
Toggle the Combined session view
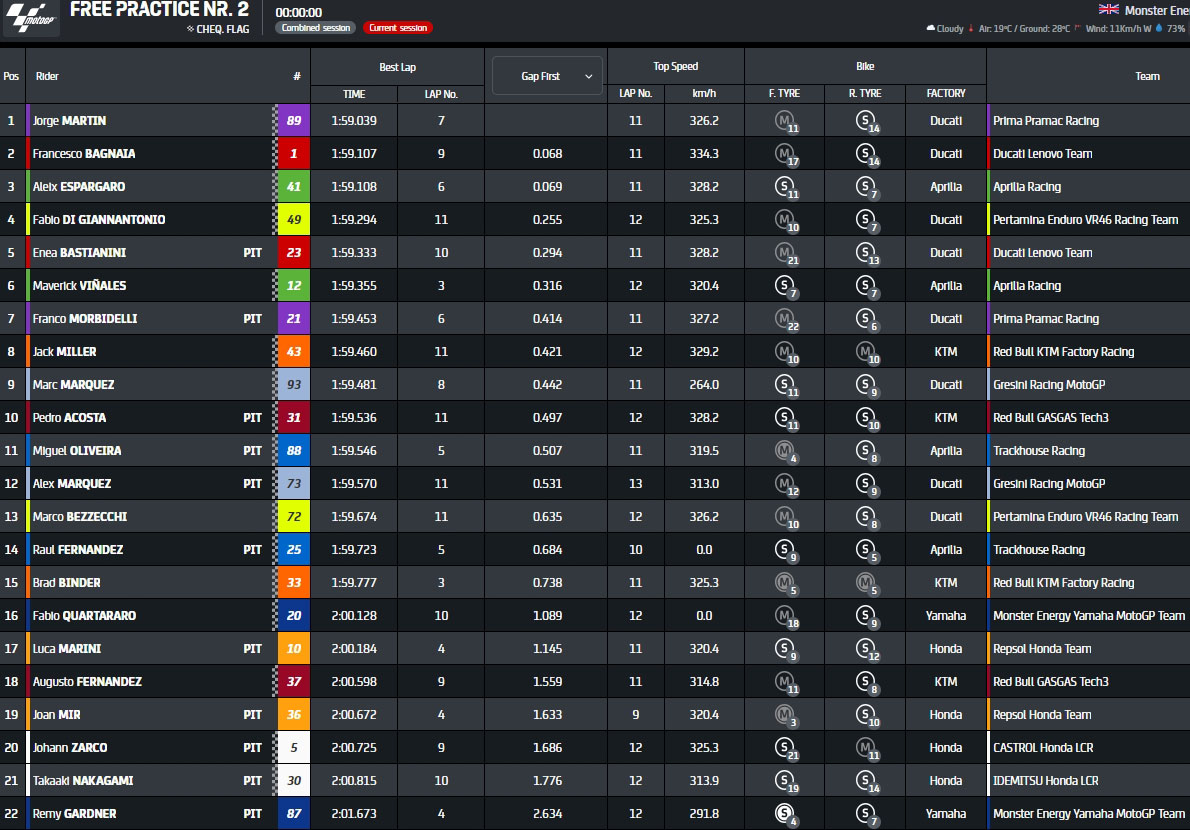[x=315, y=28]
